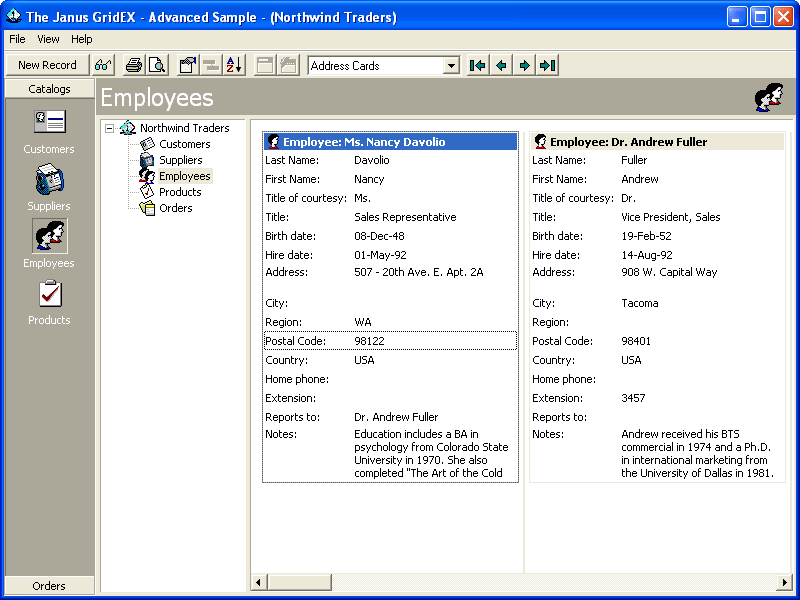This screenshot has width=800, height=600.
Task: Click hire date "14-Aug-92"
Action: [646, 255]
